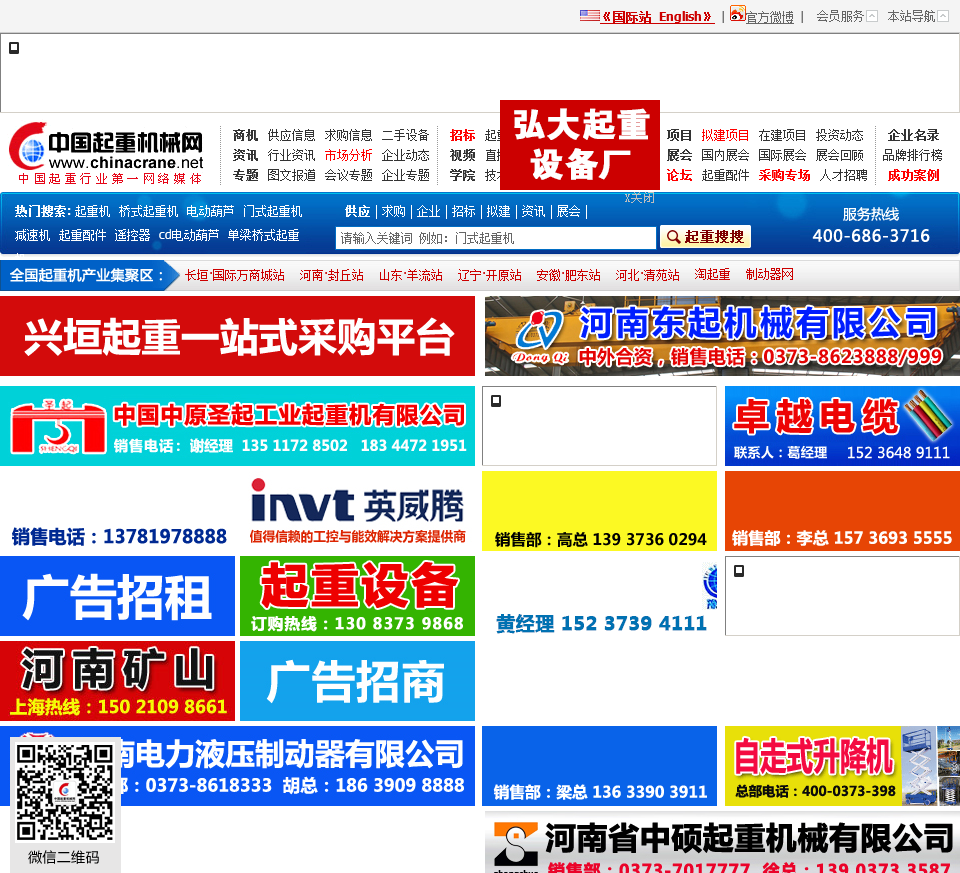This screenshot has height=873, width=960.
Task: Click the 起重搜搜 search button
Action: (705, 237)
